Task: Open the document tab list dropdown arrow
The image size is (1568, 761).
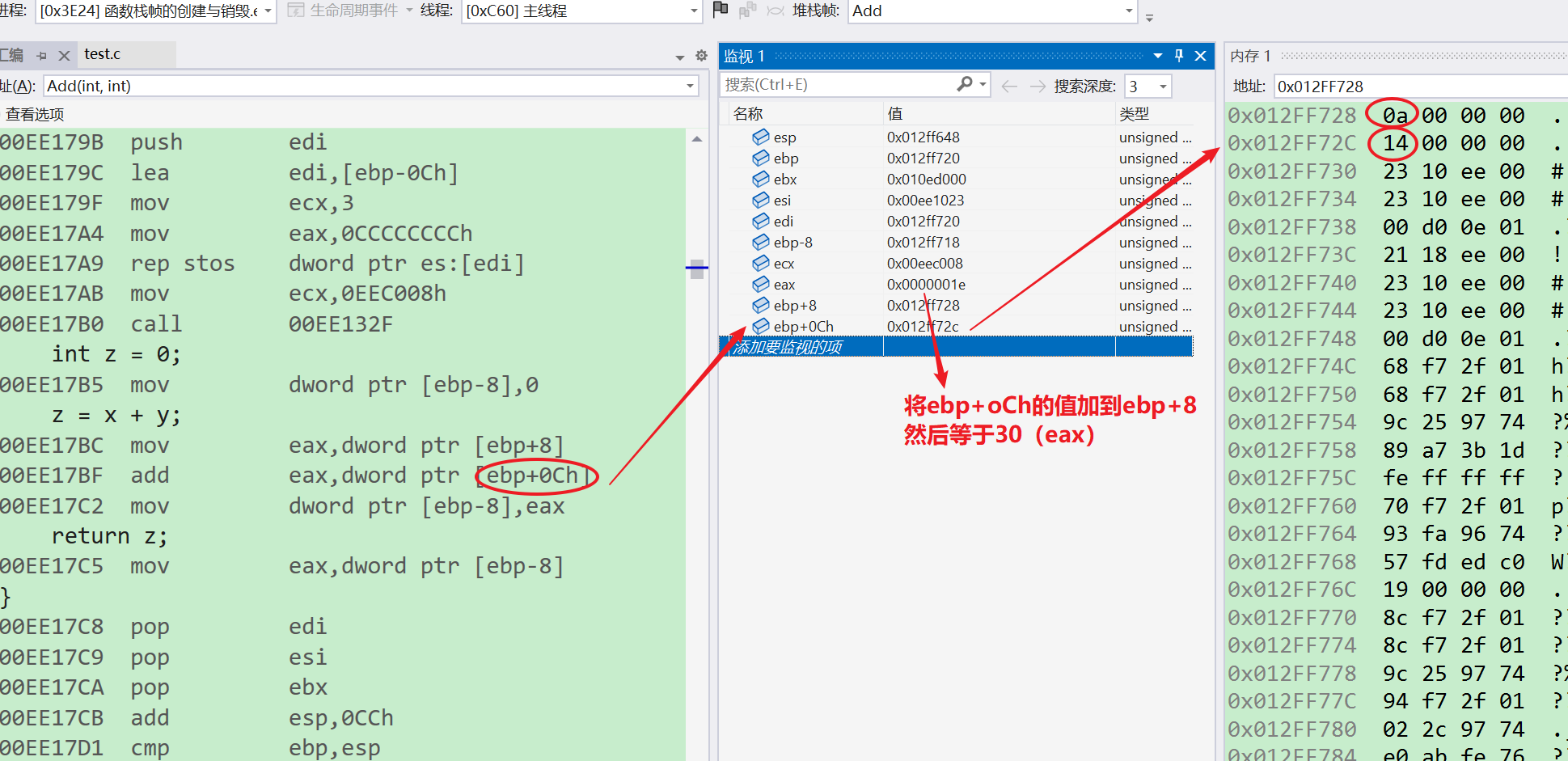Action: (679, 57)
